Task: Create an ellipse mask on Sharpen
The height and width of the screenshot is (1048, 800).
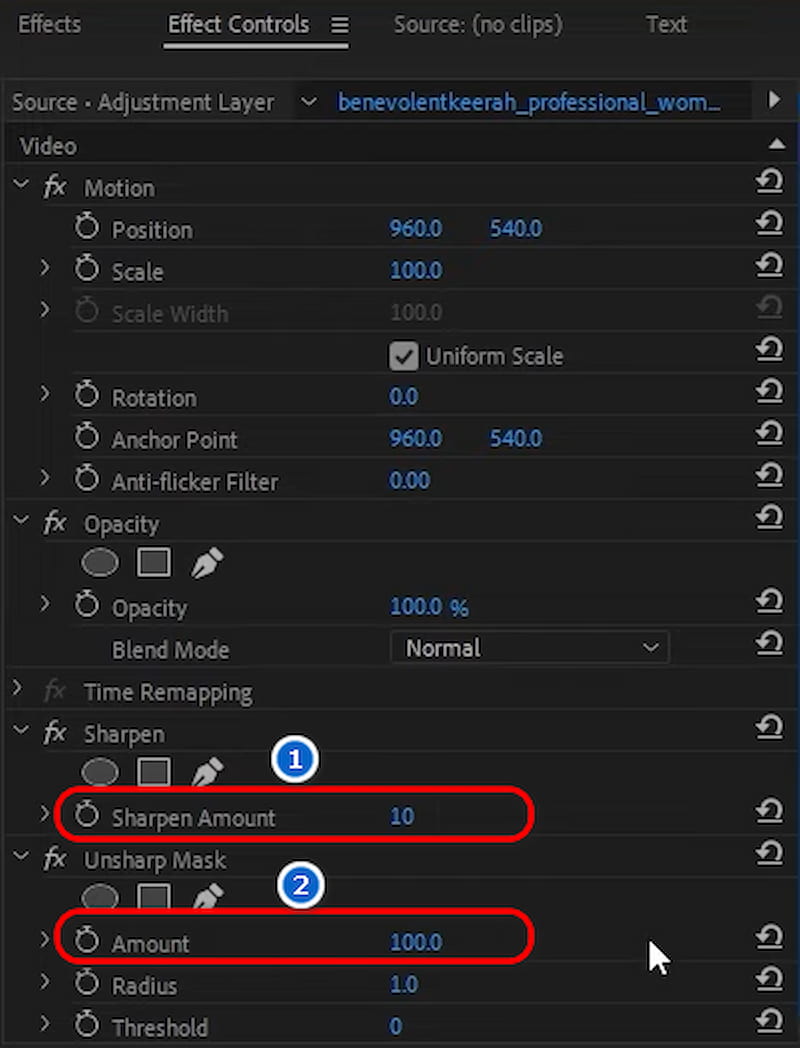Action: pos(99,772)
